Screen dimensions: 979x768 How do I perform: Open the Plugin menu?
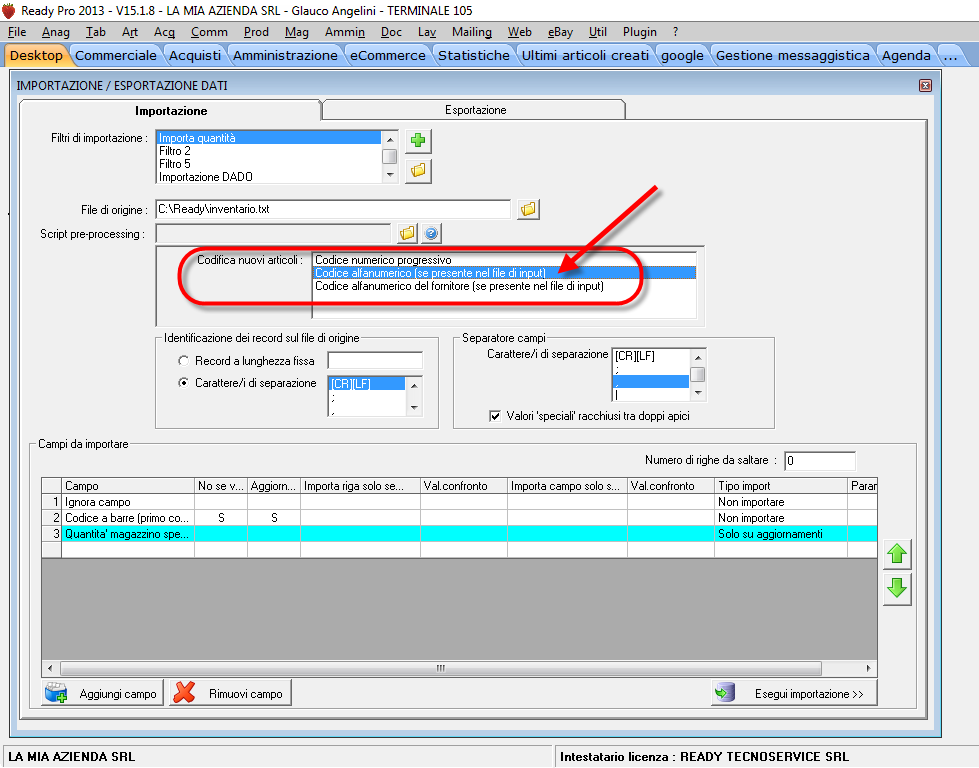(639, 32)
